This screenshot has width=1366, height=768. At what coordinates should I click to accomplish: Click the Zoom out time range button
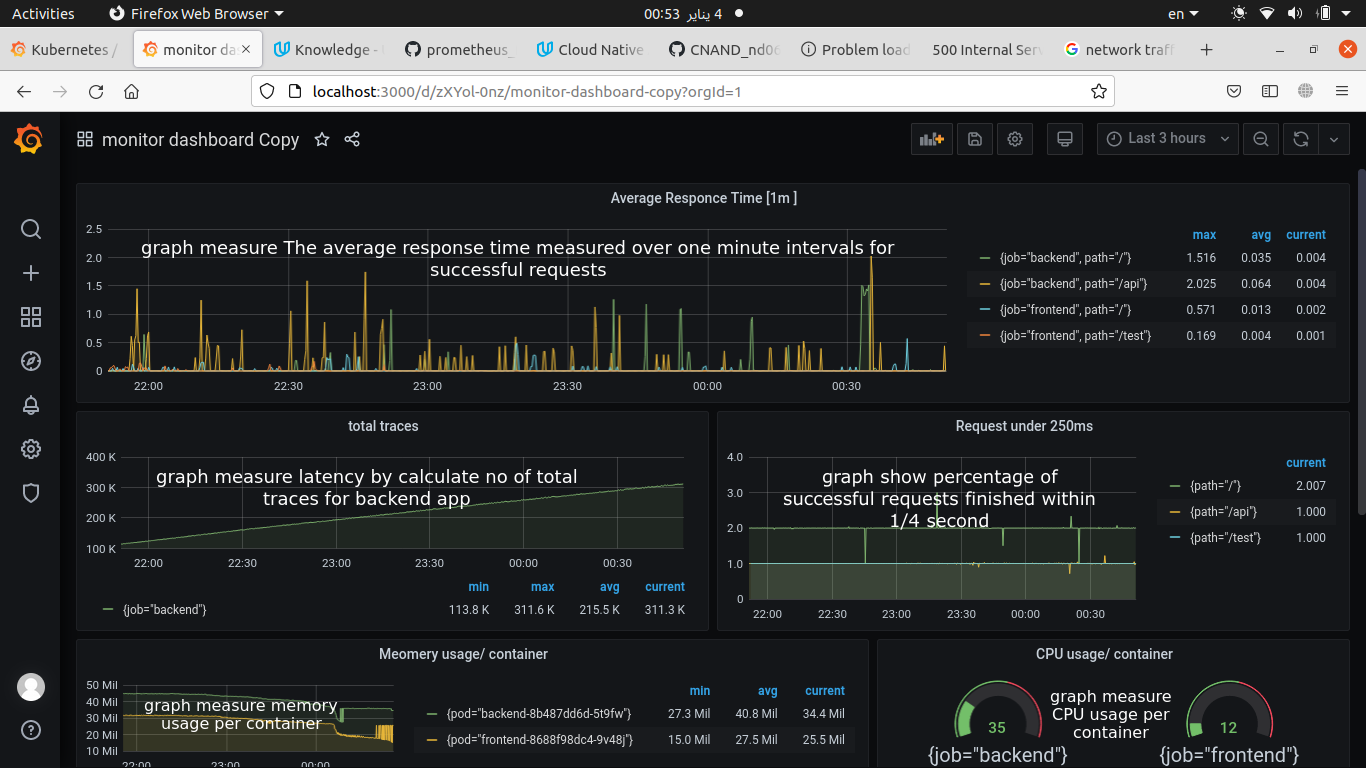[x=1260, y=139]
